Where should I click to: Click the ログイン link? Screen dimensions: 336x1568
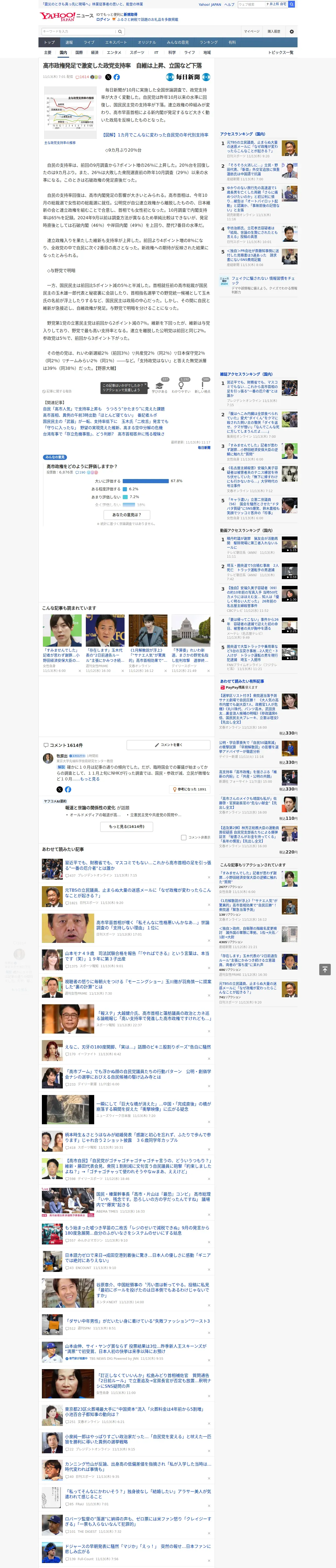(x=103, y=20)
